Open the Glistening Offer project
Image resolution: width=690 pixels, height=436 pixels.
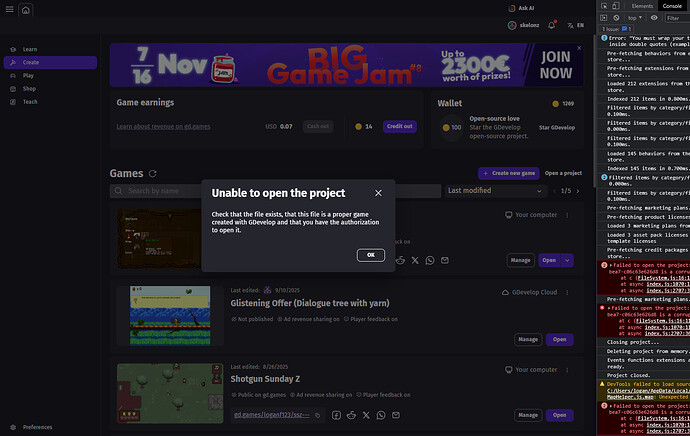559,340
